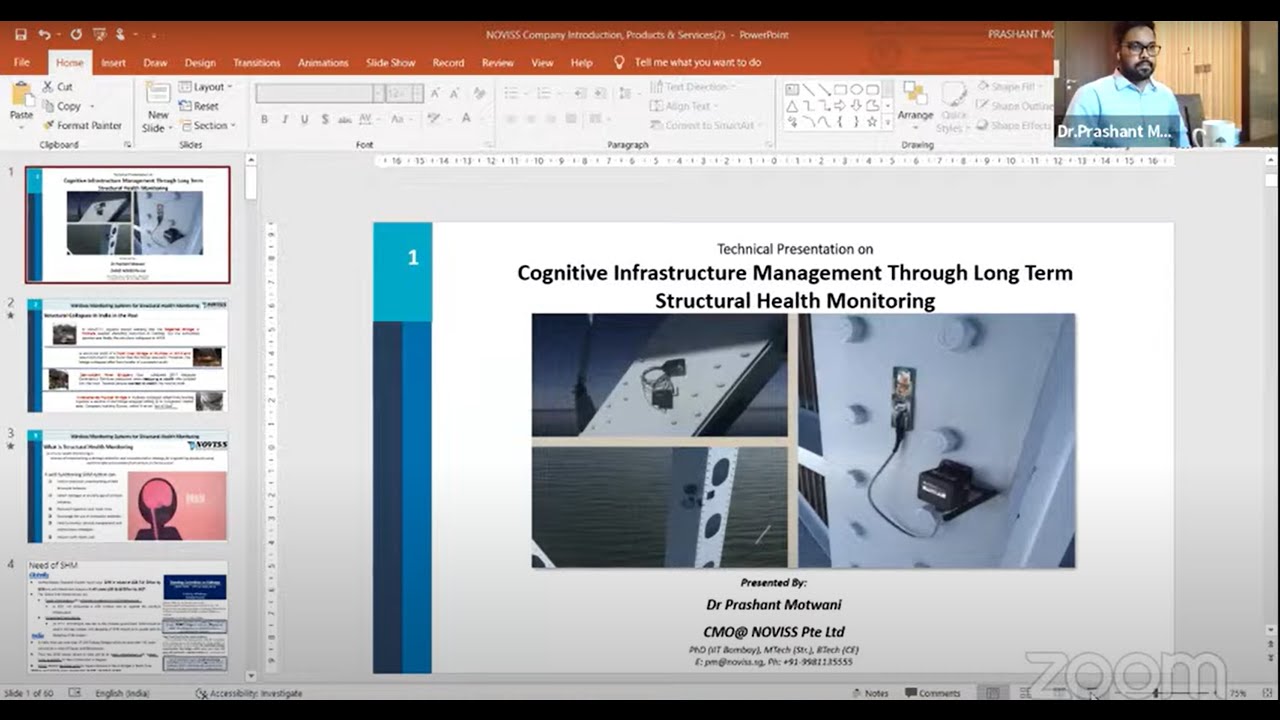Screen dimensions: 1280x720
Task: Toggle the Notes pane
Action: click(870, 693)
